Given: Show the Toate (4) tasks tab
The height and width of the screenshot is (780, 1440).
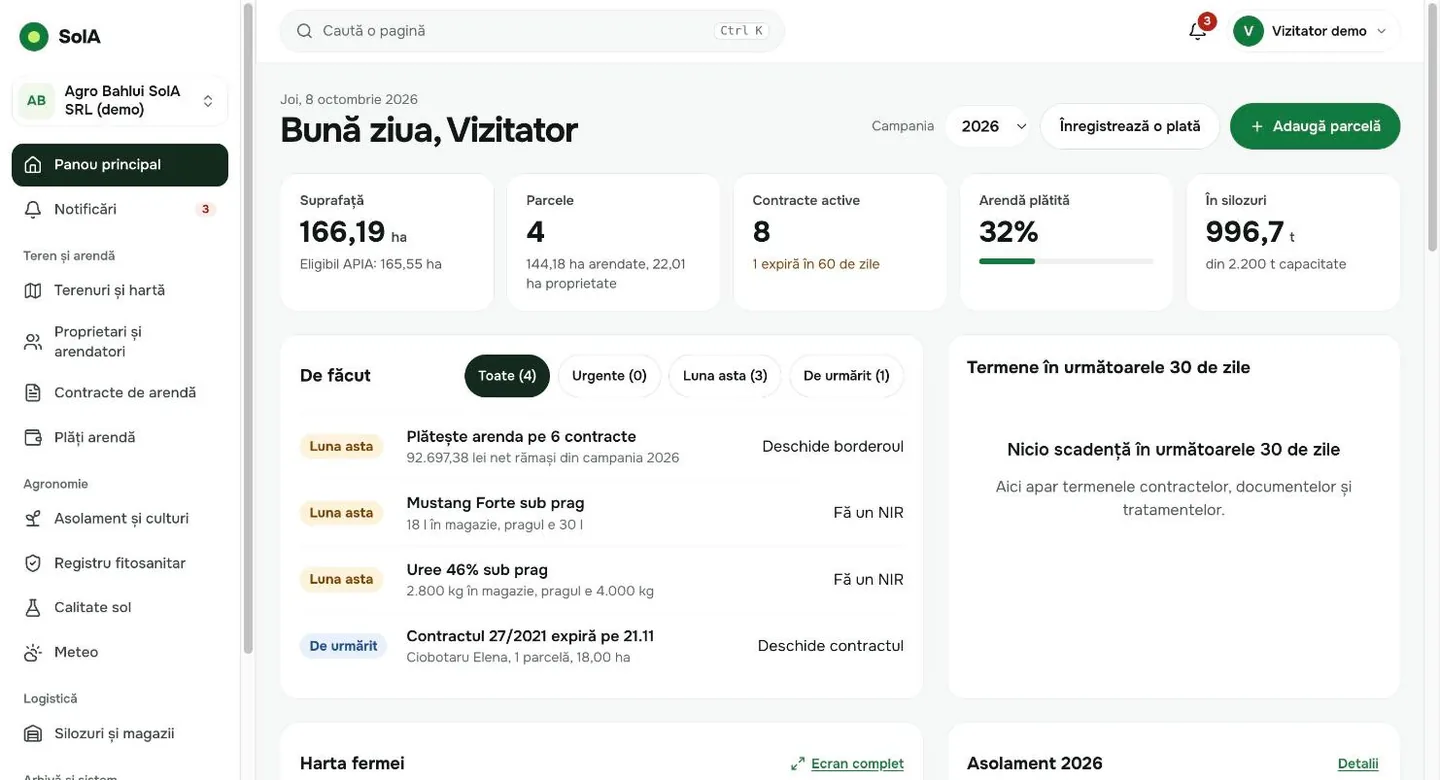Looking at the screenshot, I should coord(507,376).
